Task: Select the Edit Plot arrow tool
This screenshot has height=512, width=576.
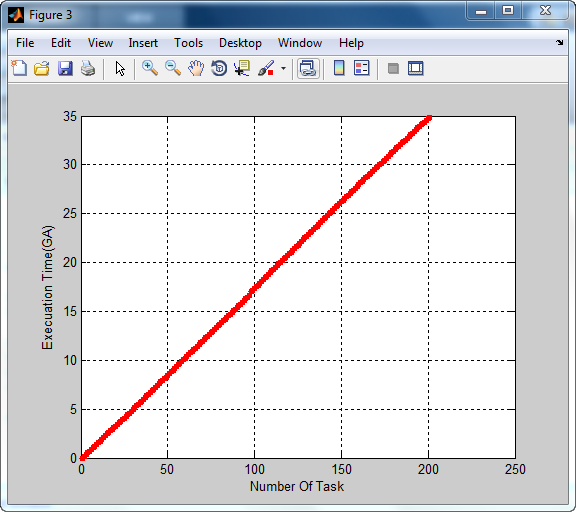Action: (x=120, y=68)
